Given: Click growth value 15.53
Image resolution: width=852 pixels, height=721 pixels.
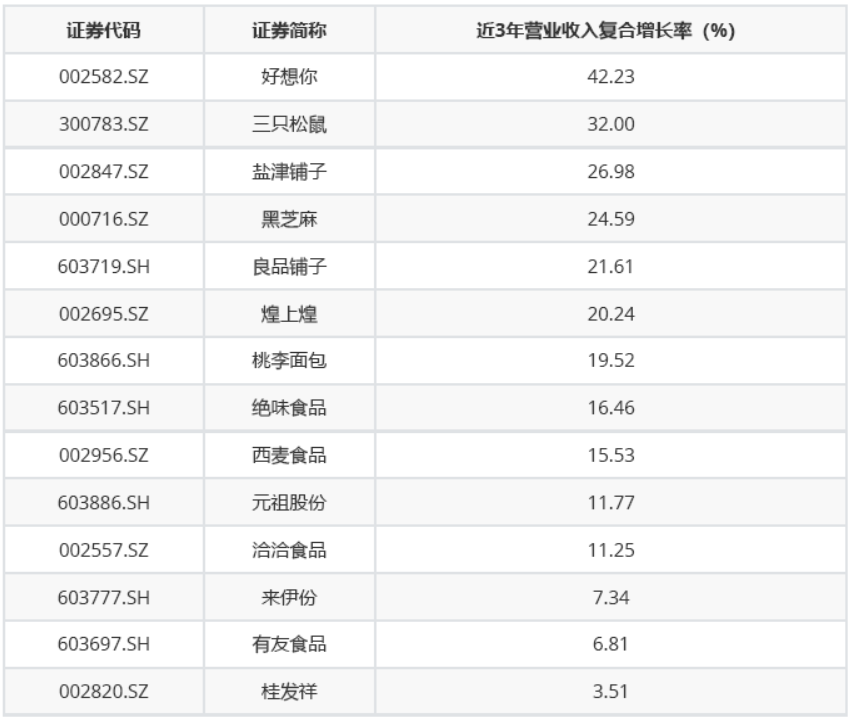Looking at the screenshot, I should click(x=611, y=455).
